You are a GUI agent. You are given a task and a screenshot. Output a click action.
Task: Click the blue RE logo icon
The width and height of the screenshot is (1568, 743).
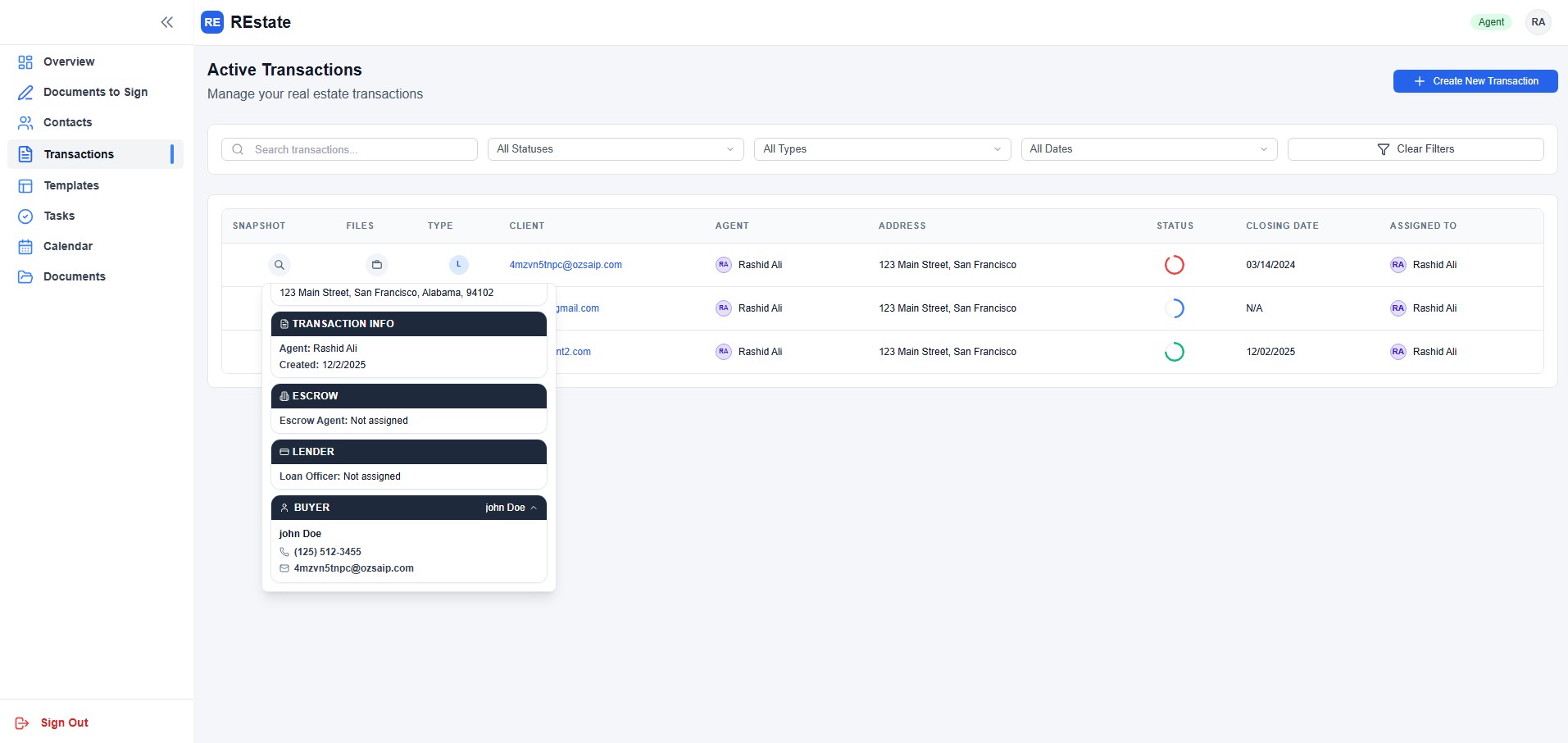[212, 22]
